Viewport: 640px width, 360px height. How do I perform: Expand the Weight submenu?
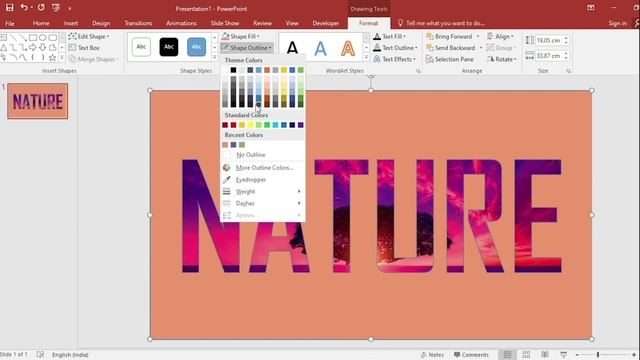(262, 191)
